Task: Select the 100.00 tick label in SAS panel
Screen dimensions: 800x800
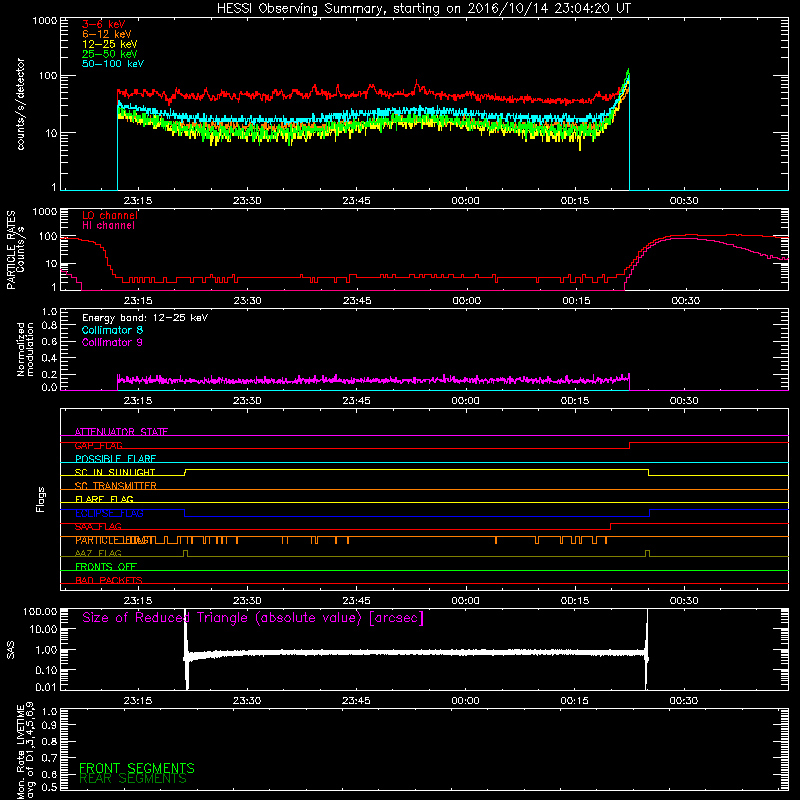Action: click(40, 612)
